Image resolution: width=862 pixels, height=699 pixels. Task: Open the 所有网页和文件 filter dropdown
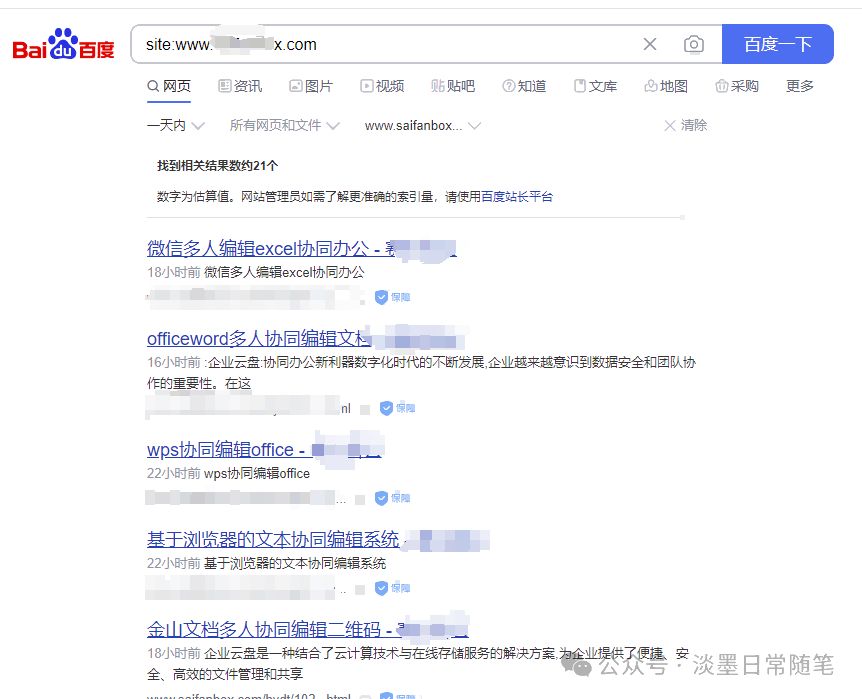point(285,125)
